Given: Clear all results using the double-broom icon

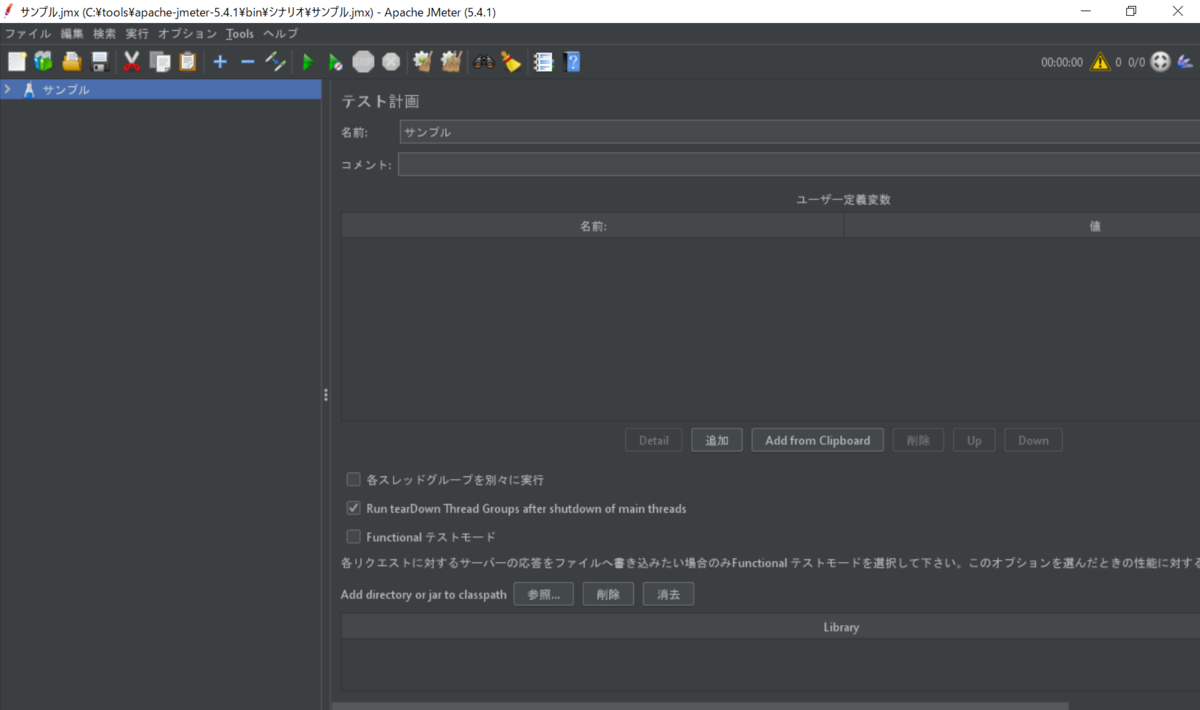Looking at the screenshot, I should pos(450,61).
